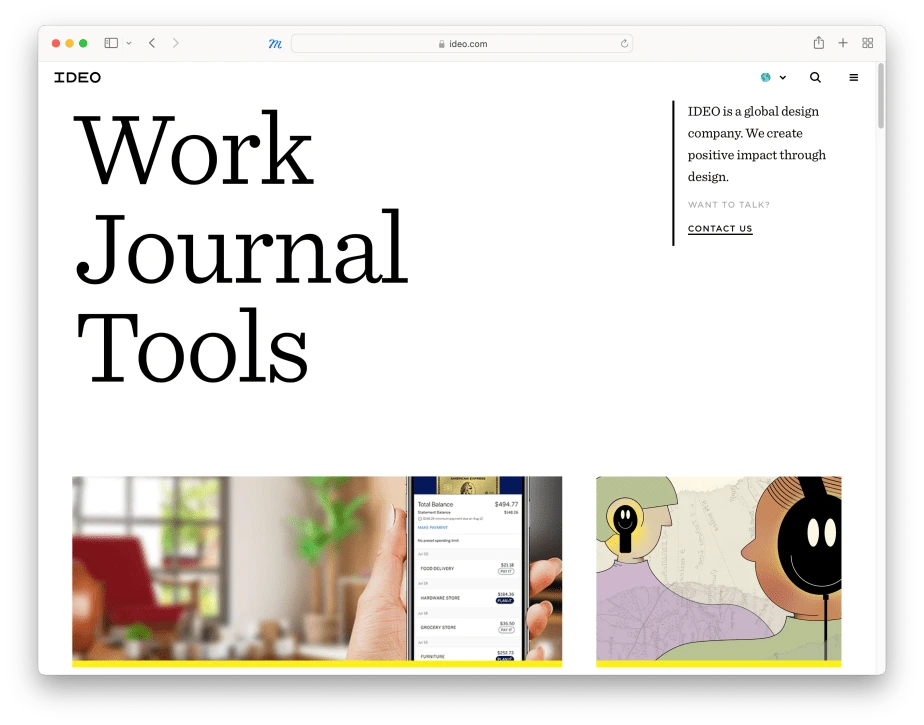Click the WANT TO TALK text
This screenshot has width=924, height=725.
(x=727, y=204)
